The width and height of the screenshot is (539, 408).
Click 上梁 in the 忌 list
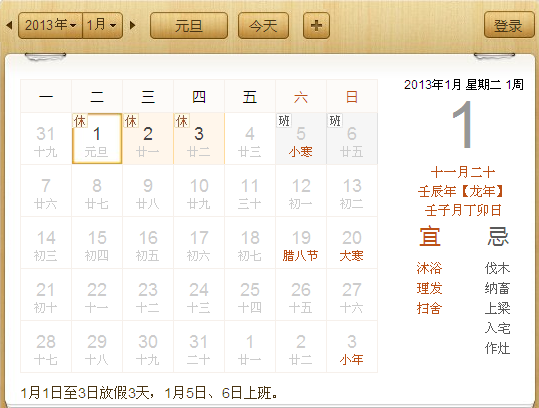tap(497, 308)
